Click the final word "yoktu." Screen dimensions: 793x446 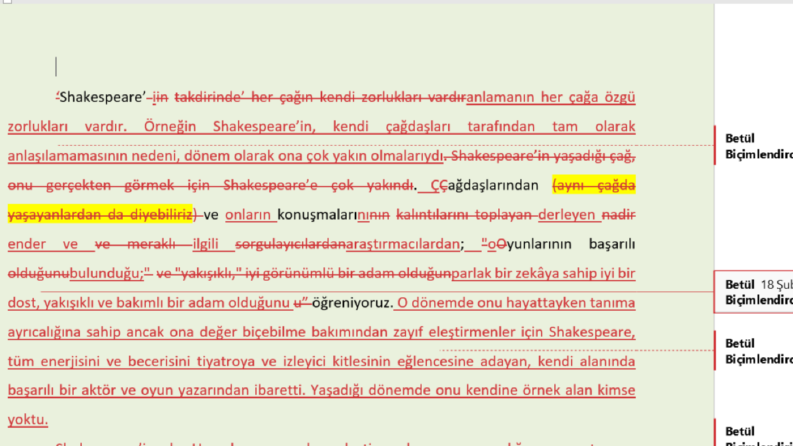(28, 420)
